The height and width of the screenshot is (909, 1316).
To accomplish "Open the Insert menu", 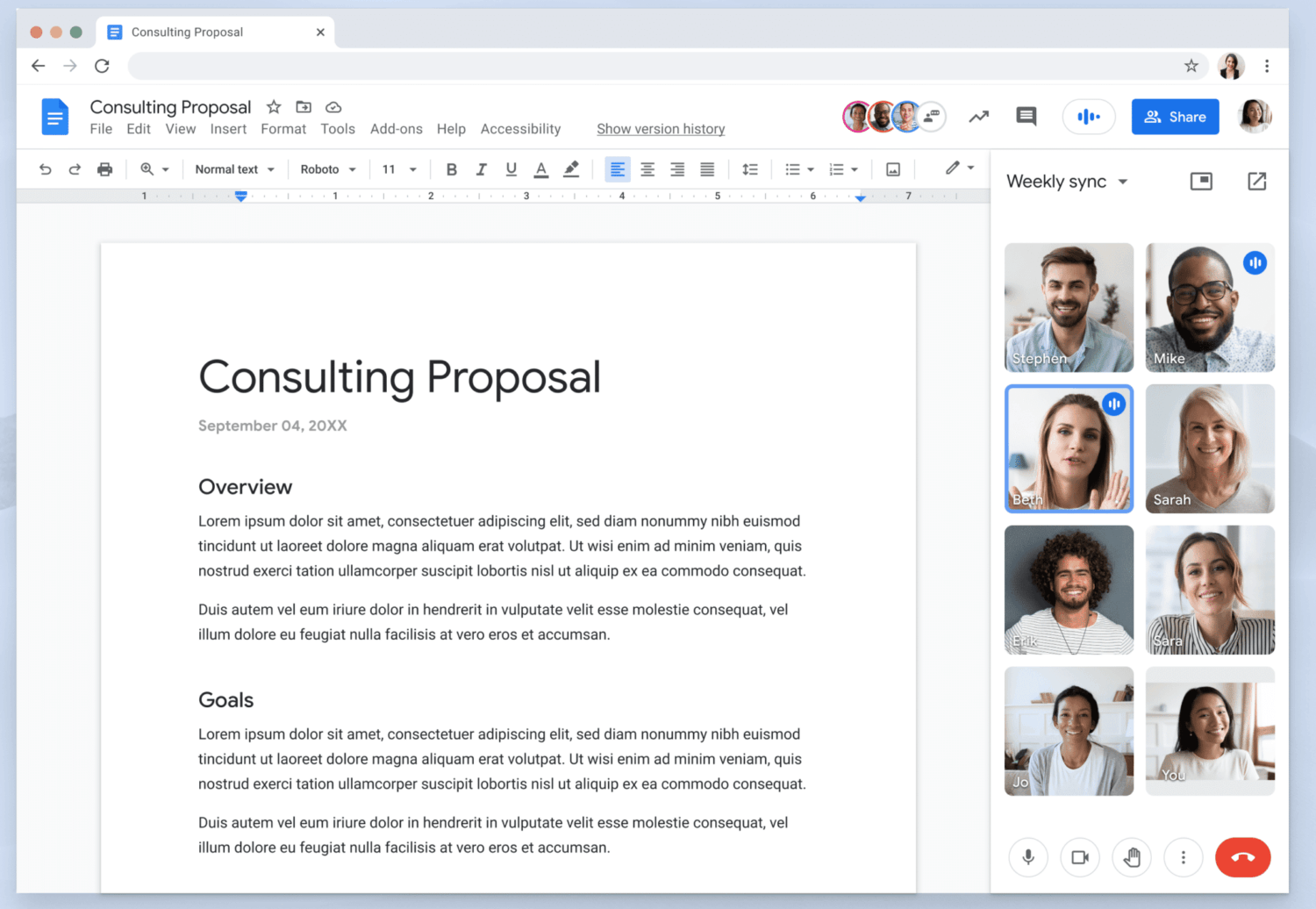I will coord(228,128).
